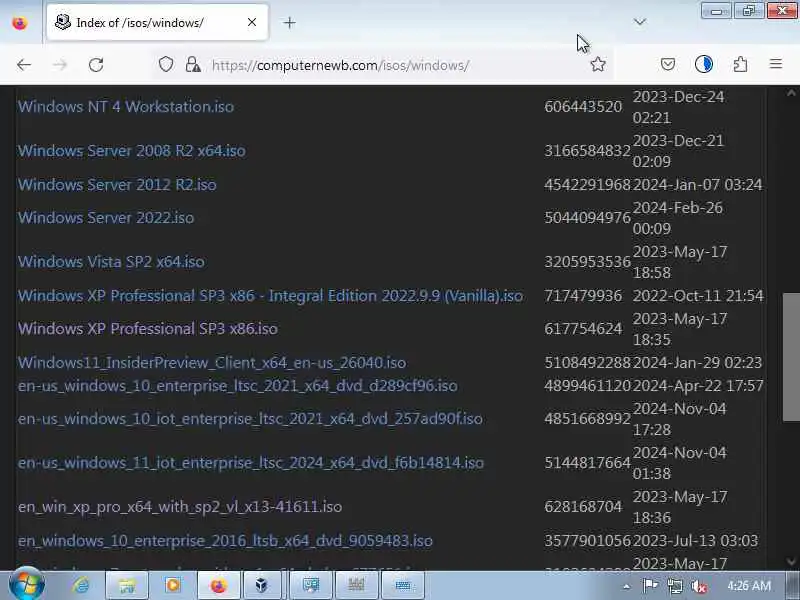The width and height of the screenshot is (800, 600).
Task: Click file size 628168704
Action: pyautogui.click(x=583, y=506)
